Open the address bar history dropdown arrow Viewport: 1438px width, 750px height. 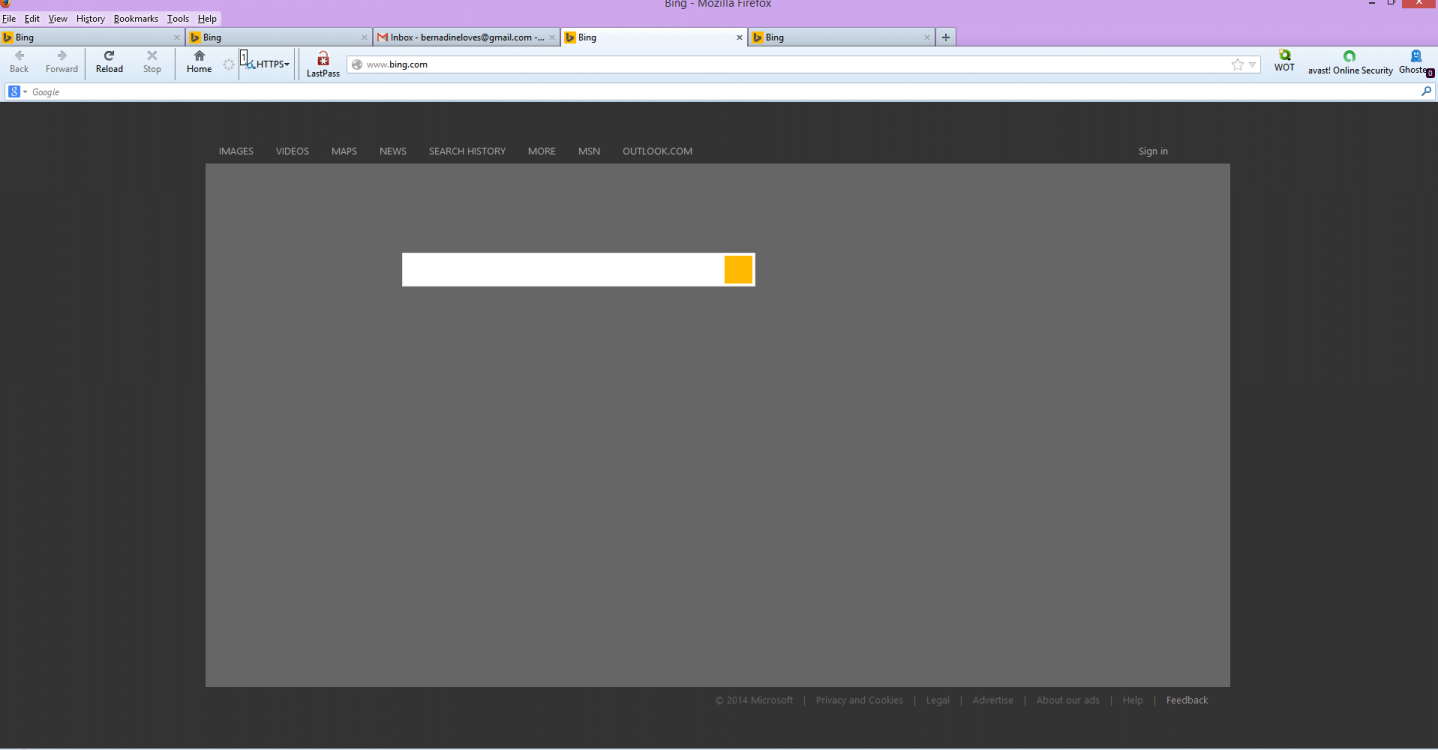pyautogui.click(x=1252, y=65)
